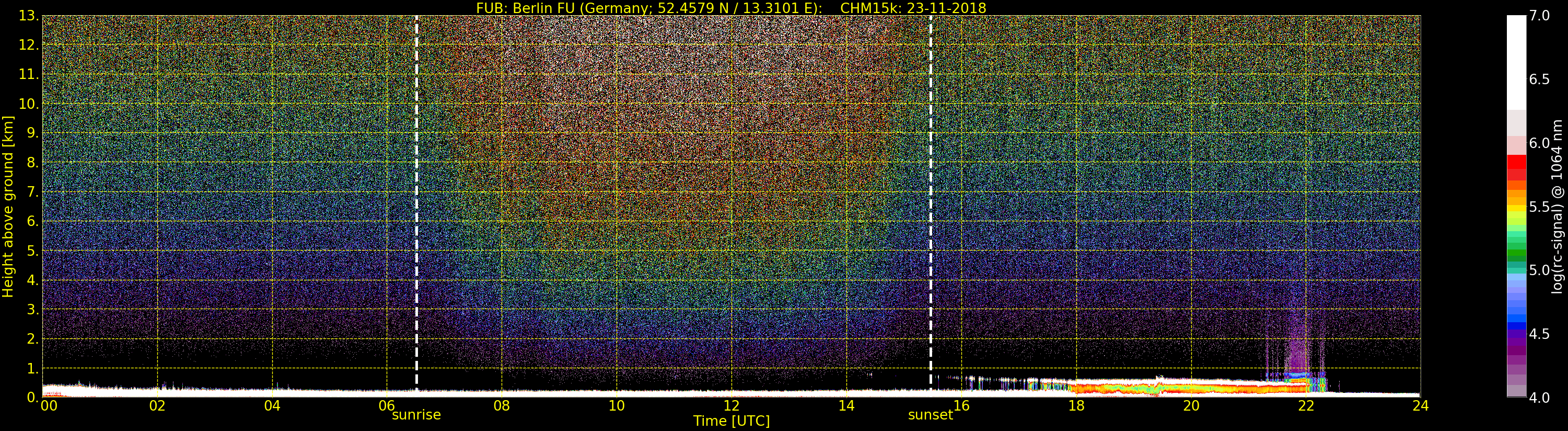Click the "04" time axis tick label
Screen dimensions: 1568x431
pos(272,406)
